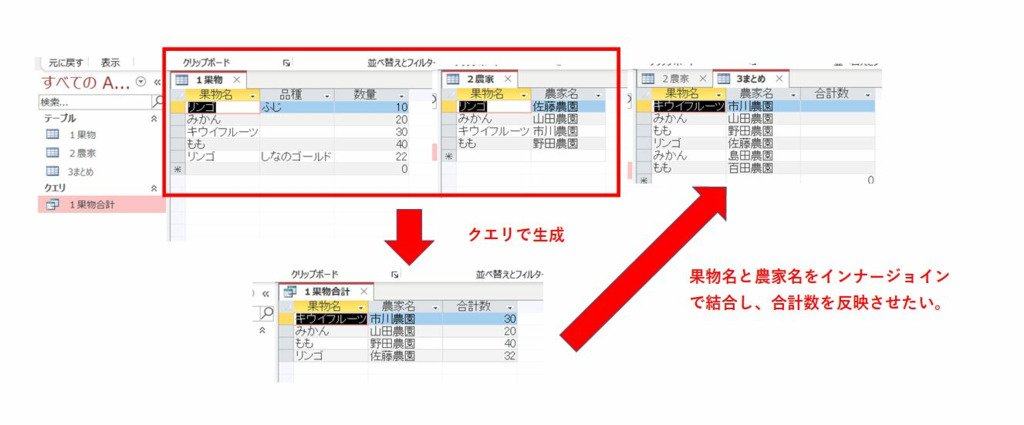
Task: Open the 農家名 column dropdown in the 1果物合計 query
Action: [x=437, y=307]
